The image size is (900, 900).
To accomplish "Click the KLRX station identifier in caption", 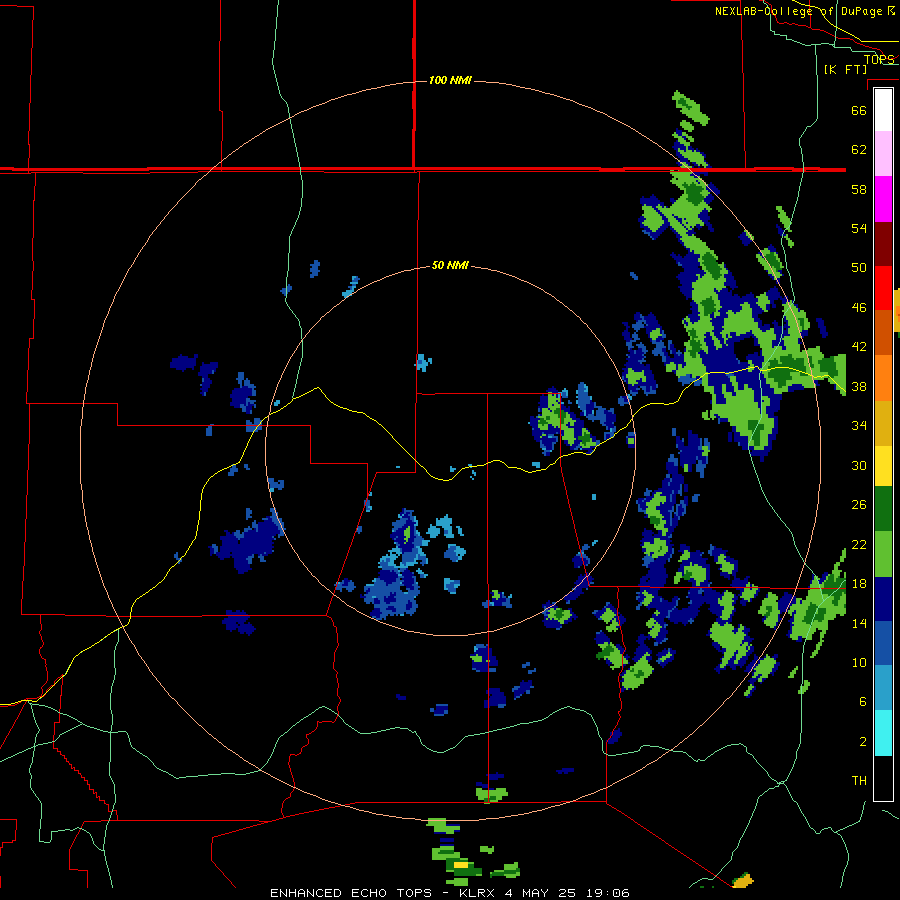I will 479,893.
